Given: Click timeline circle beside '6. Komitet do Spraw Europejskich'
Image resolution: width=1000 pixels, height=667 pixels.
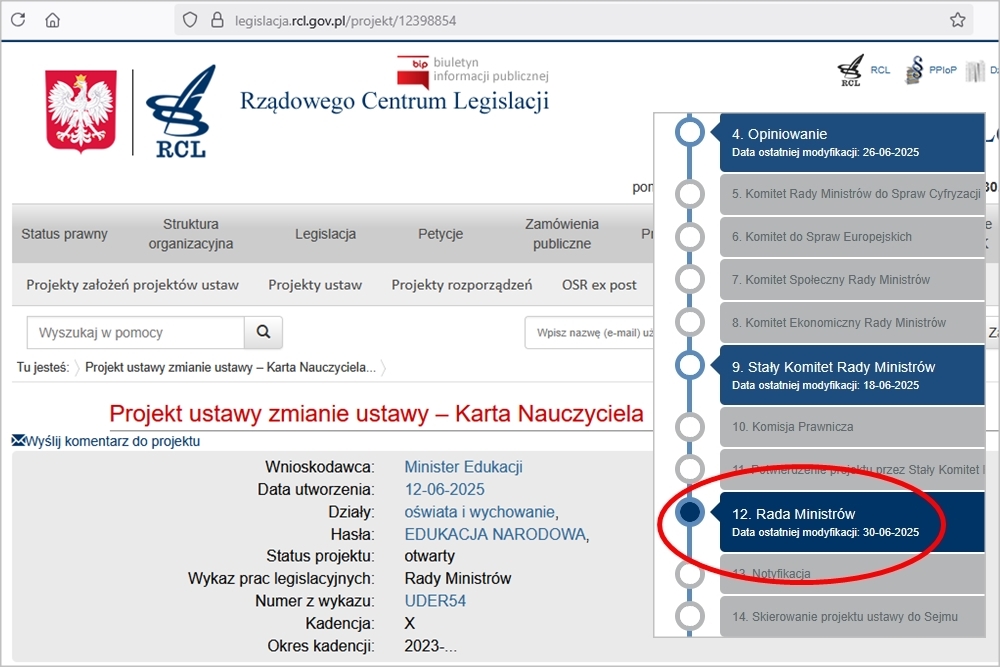Looking at the screenshot, I should tap(689, 237).
